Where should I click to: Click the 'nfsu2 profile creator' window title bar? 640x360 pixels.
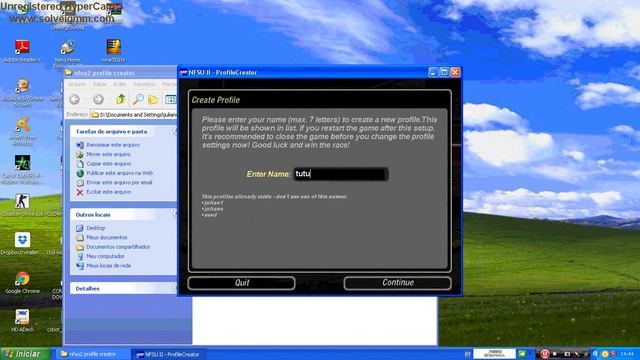coord(121,73)
